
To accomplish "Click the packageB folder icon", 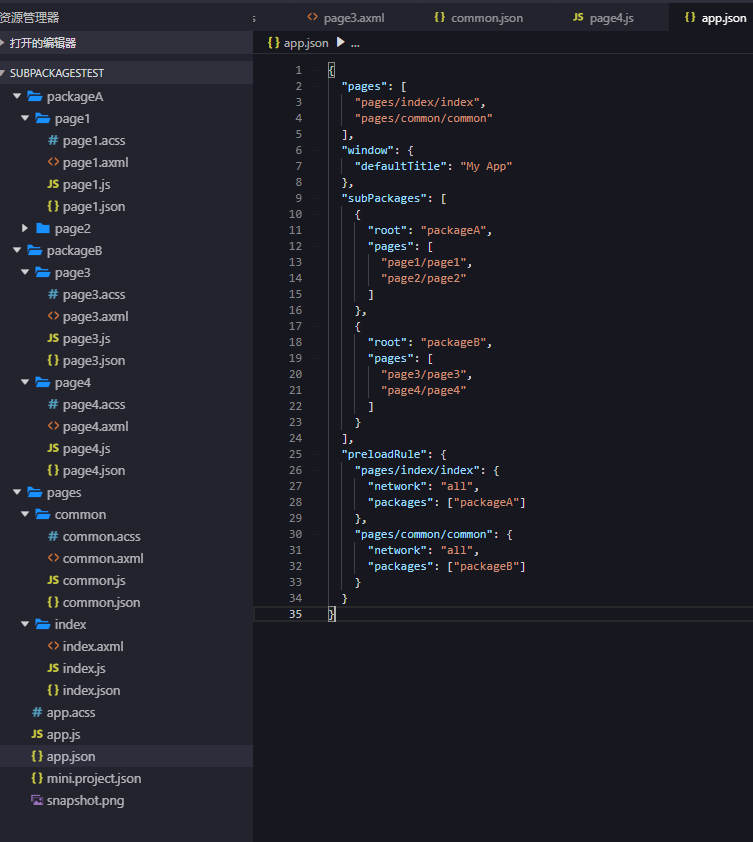I will click(x=35, y=250).
